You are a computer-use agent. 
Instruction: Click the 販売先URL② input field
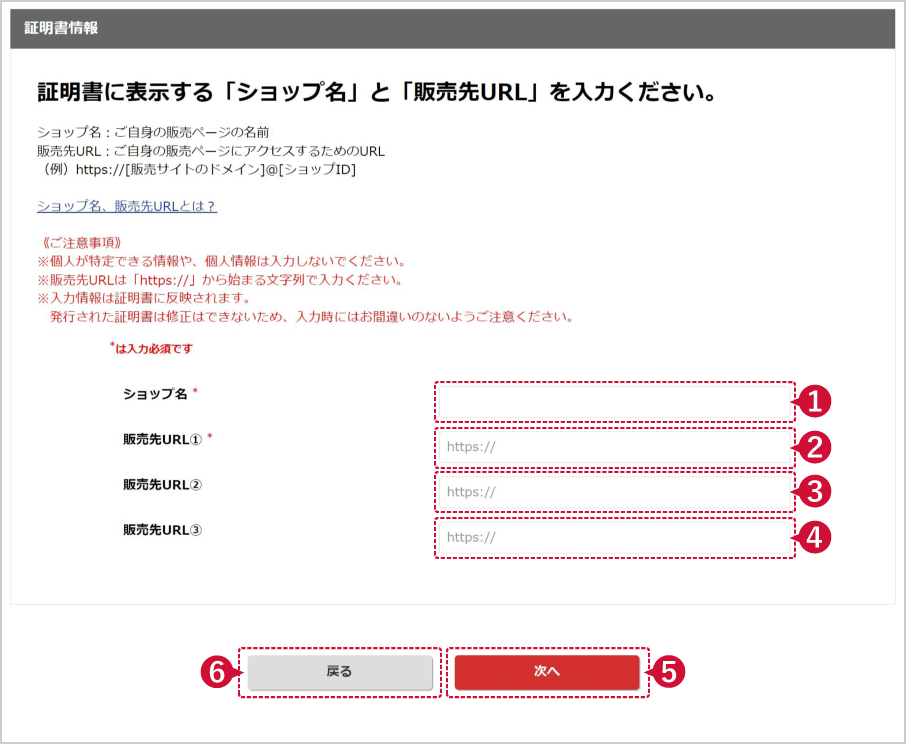point(613,491)
